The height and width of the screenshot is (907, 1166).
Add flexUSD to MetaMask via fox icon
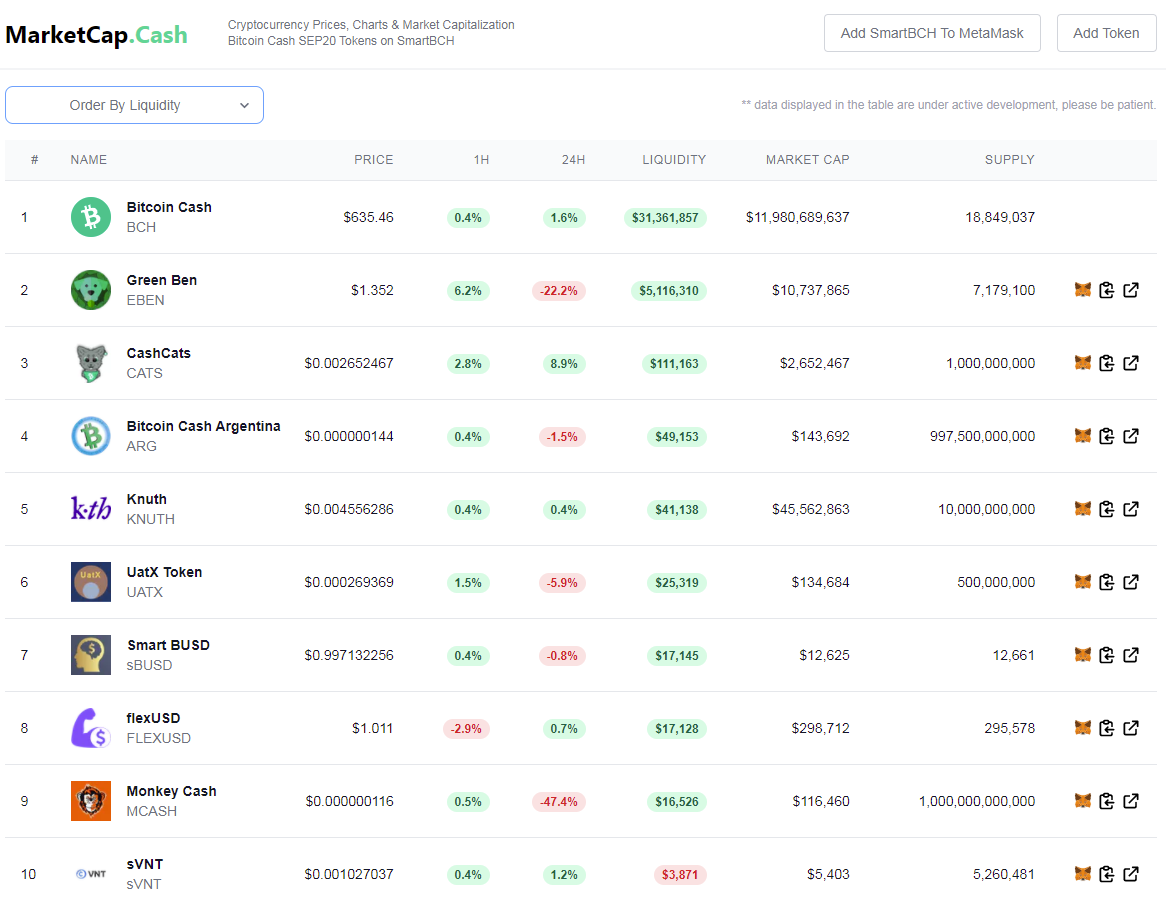pos(1083,728)
